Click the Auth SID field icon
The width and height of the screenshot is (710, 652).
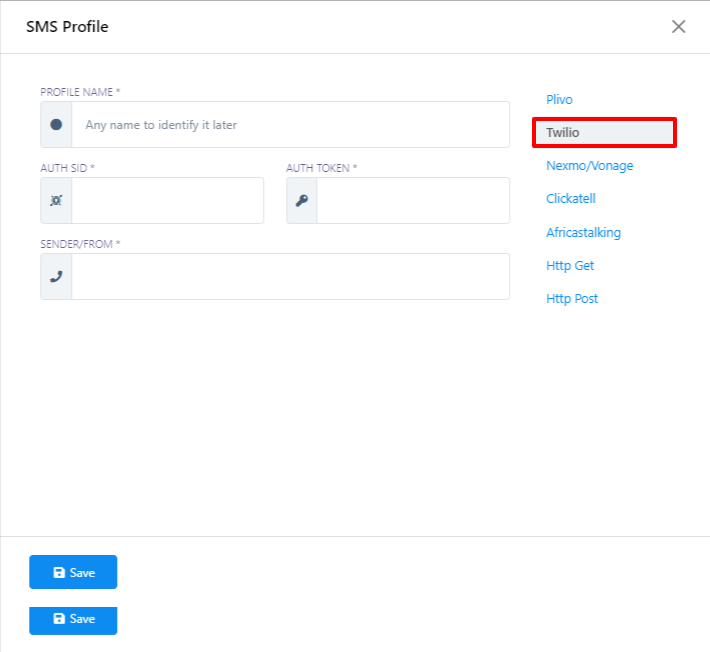[56, 201]
